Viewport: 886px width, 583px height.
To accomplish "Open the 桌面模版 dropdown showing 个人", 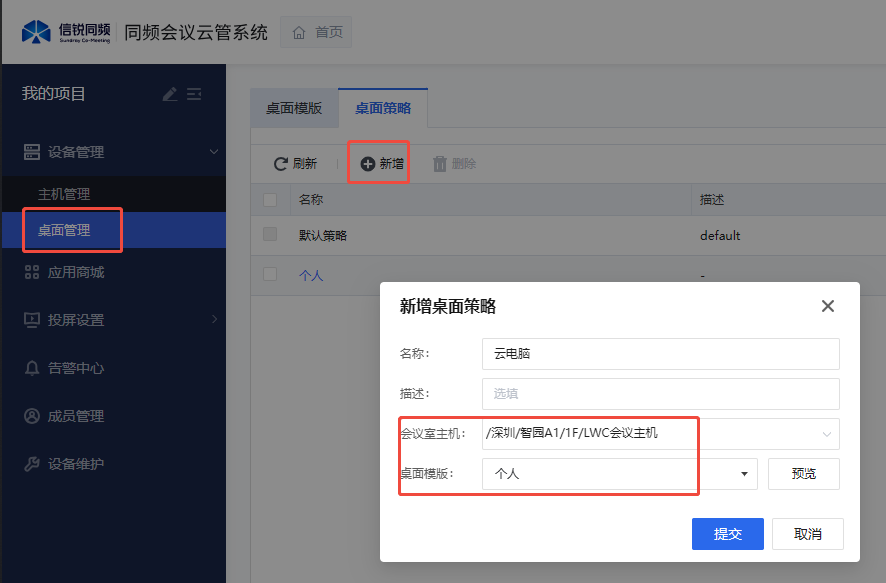I will 744,474.
